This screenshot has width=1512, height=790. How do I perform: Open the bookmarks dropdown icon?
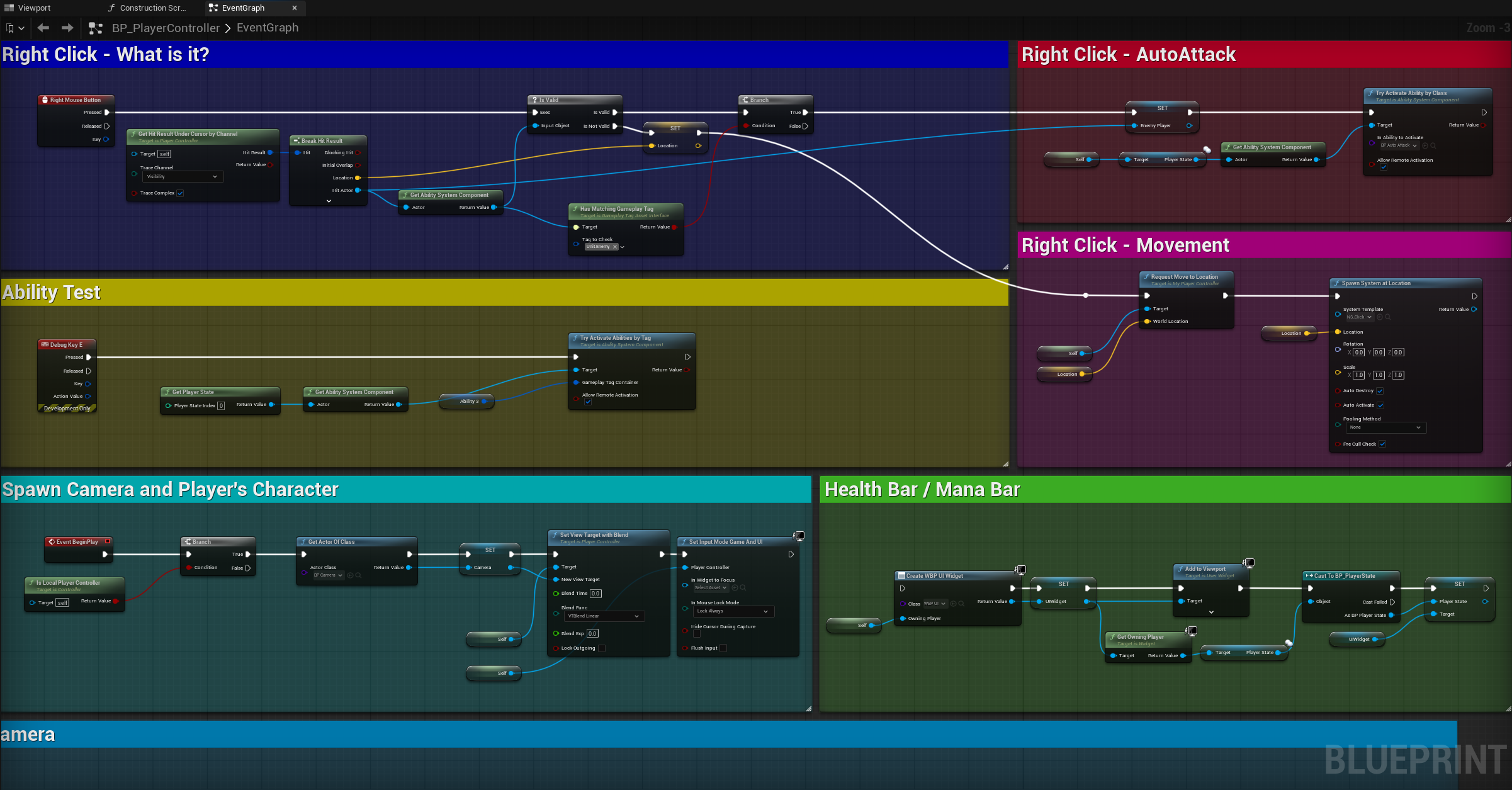tap(15, 28)
